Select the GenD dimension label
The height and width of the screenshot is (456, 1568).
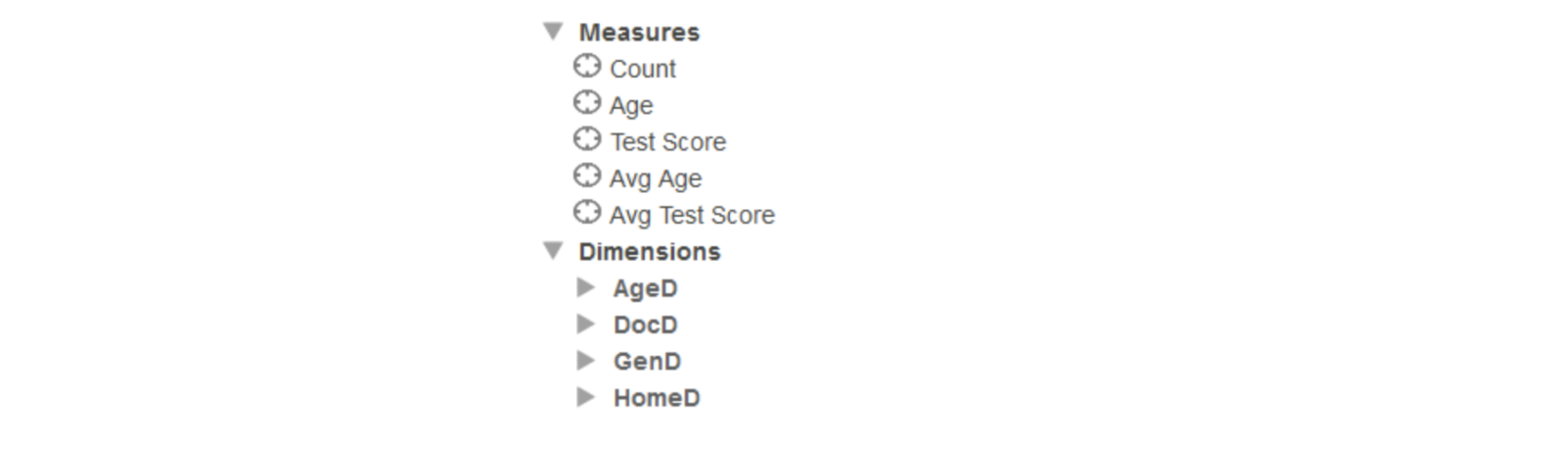click(x=647, y=362)
